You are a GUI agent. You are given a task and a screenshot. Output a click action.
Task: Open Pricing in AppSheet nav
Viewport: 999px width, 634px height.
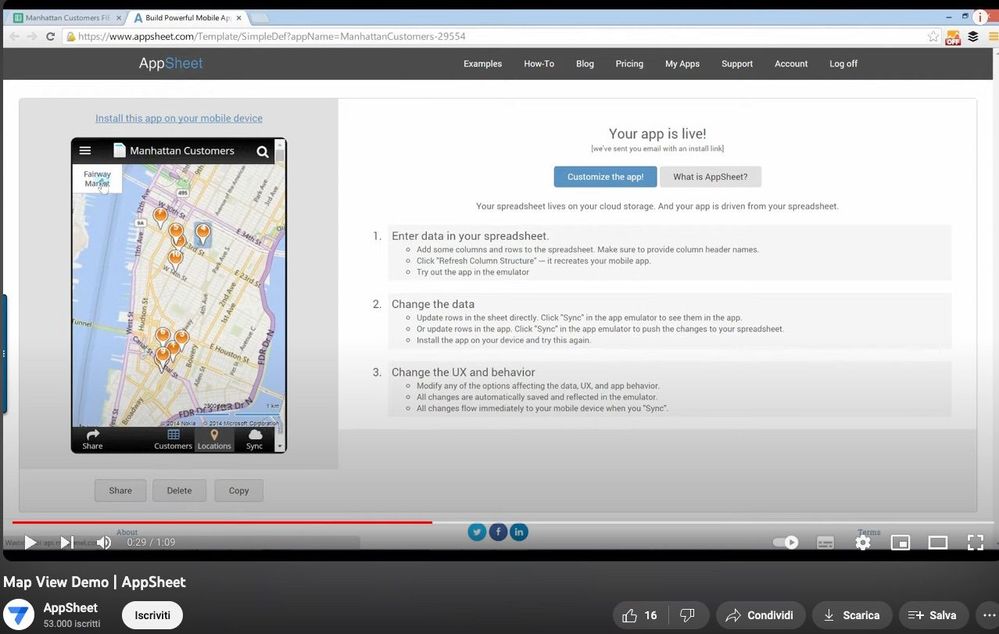(x=629, y=64)
